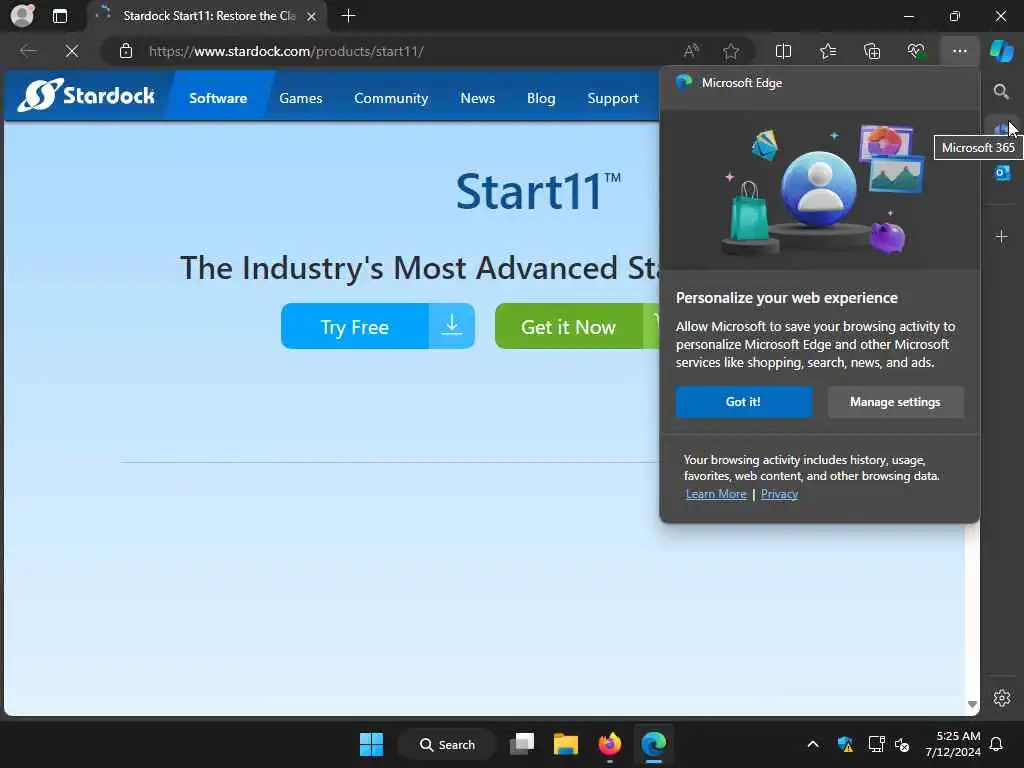Open Copilot sidebar icon
1024x768 pixels.
click(x=1001, y=51)
